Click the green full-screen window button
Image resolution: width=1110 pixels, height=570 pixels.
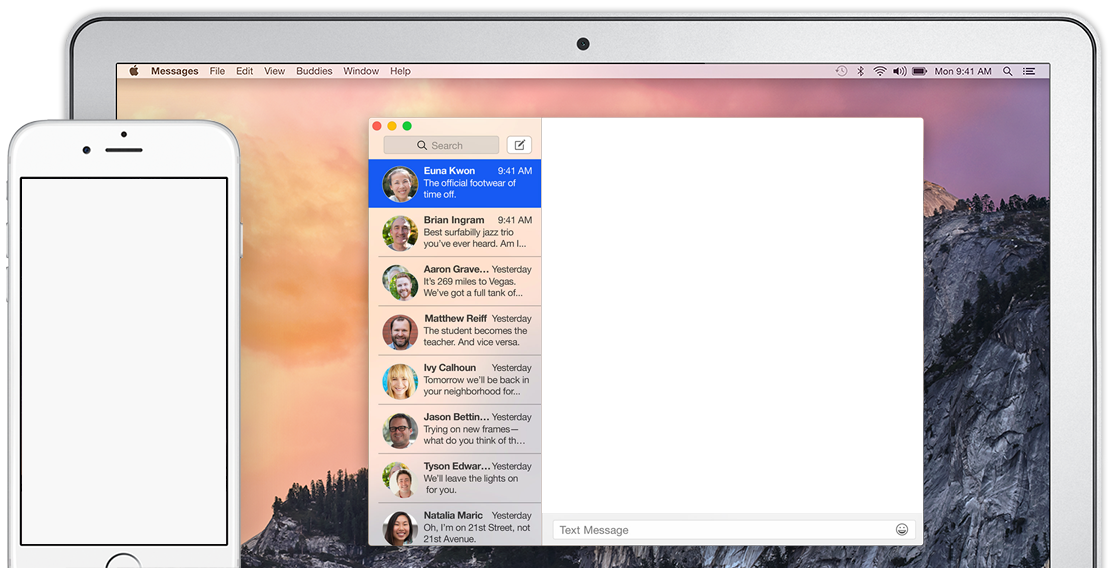pos(407,126)
